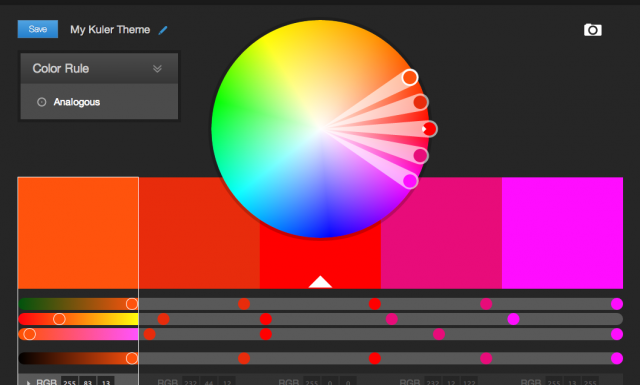This screenshot has height=385, width=640.
Task: Select the orange color swatch
Action: pos(78,233)
